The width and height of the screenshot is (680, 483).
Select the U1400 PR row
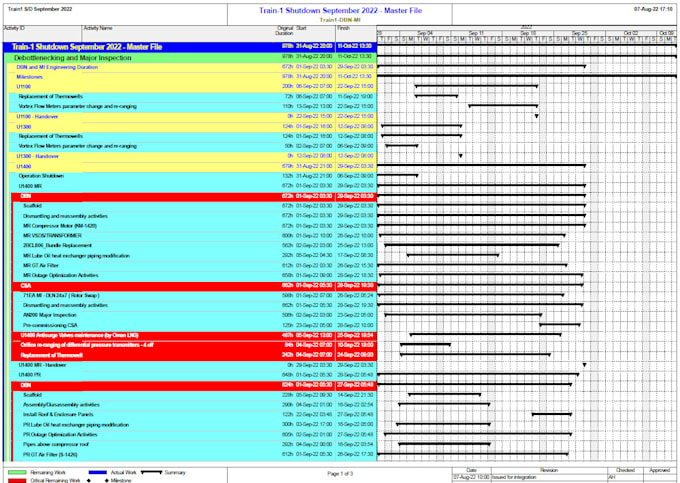(x=193, y=375)
